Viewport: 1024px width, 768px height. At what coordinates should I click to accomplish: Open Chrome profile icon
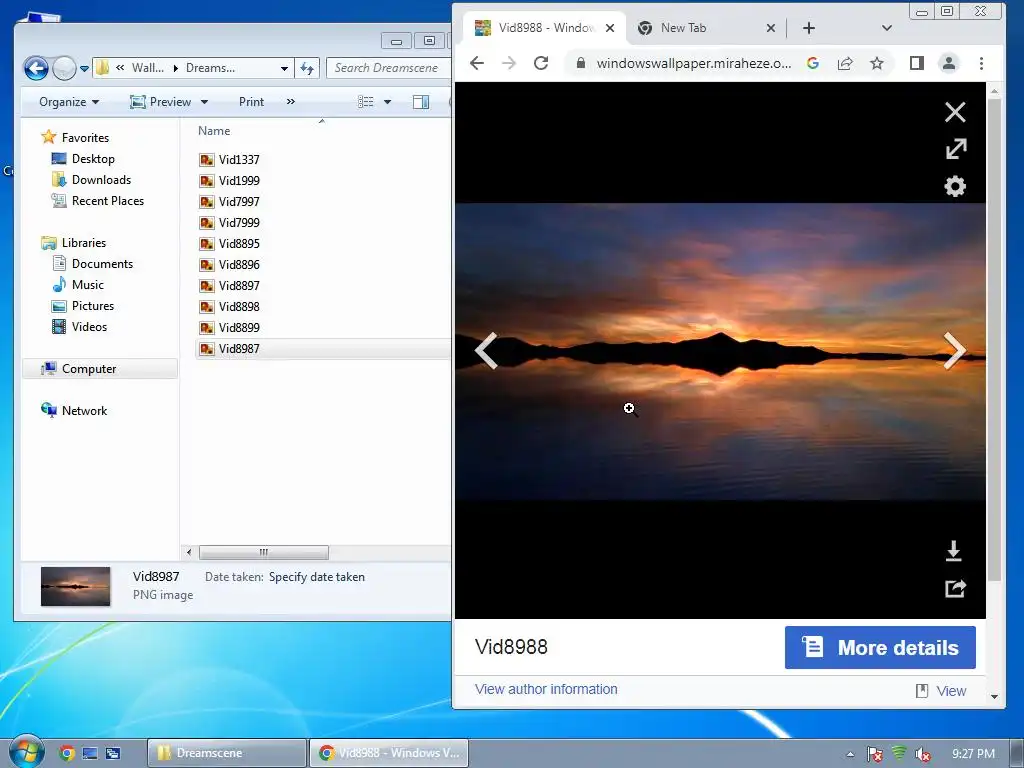[949, 63]
